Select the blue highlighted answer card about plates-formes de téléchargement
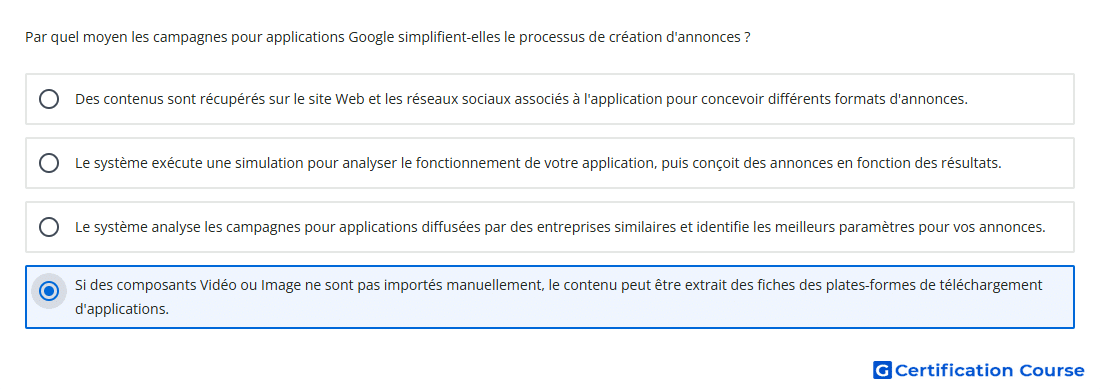The image size is (1100, 389). pos(550,296)
